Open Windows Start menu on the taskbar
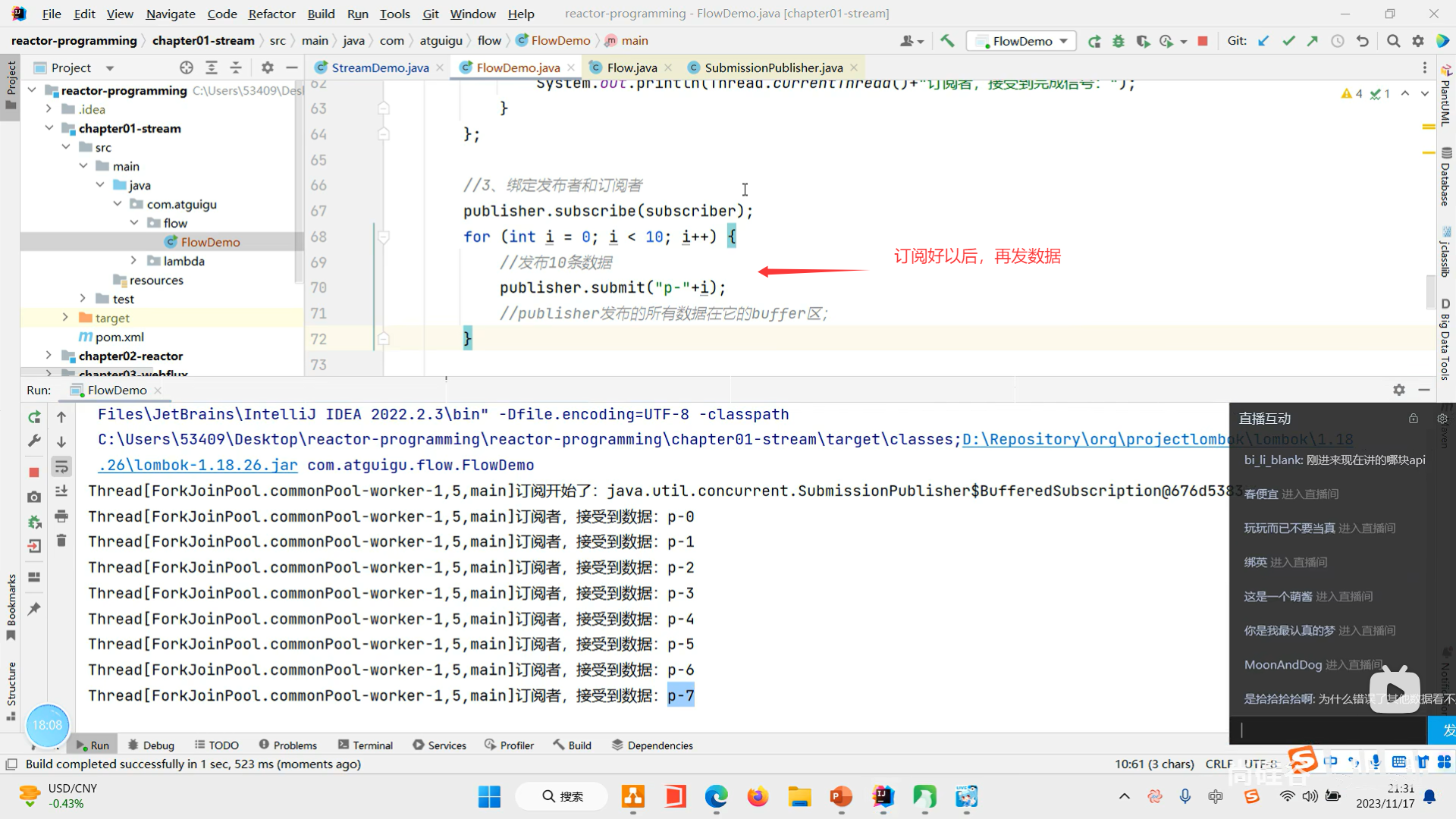The height and width of the screenshot is (819, 1456). pos(489,796)
